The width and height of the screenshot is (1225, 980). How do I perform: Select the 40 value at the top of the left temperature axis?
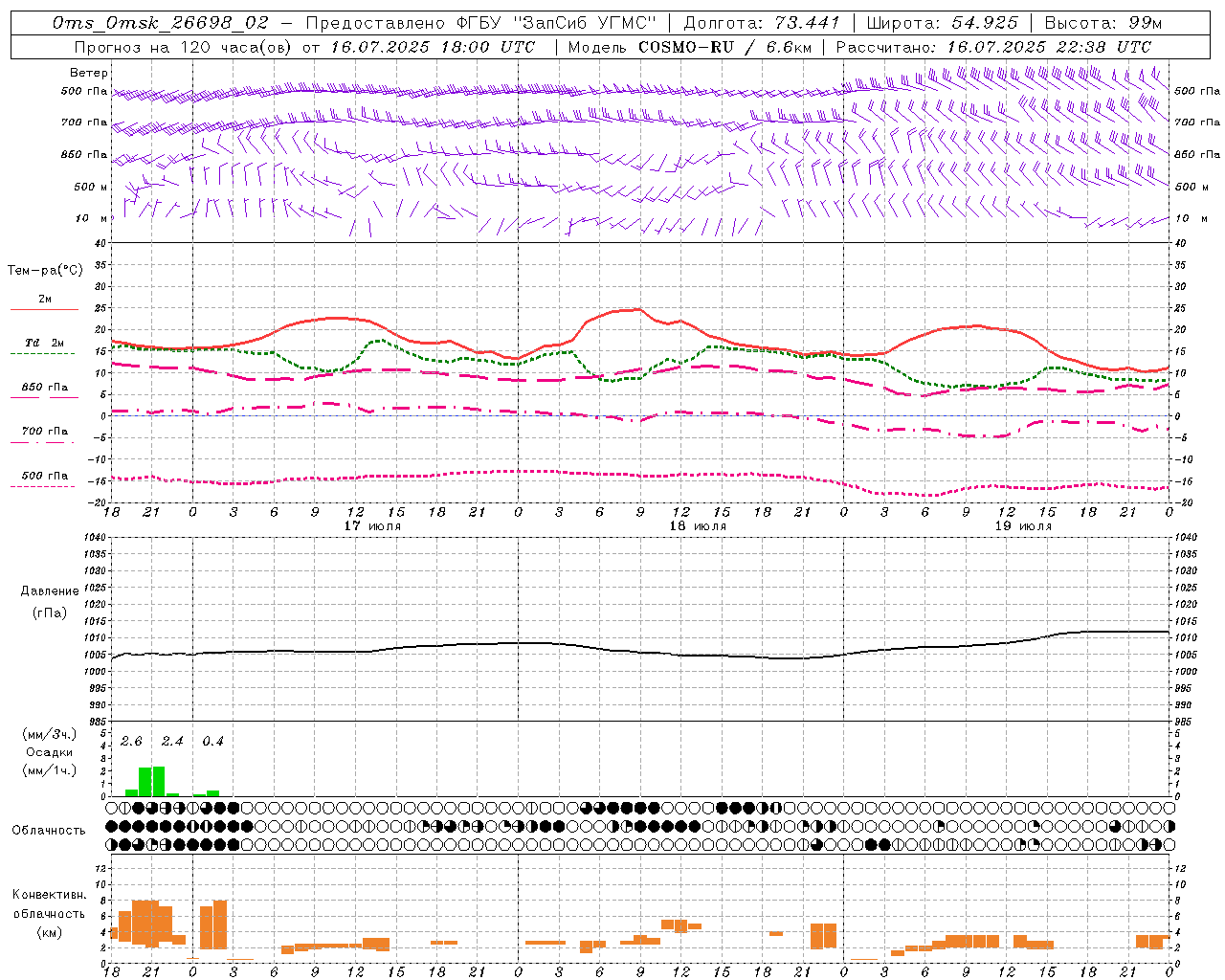click(x=99, y=243)
